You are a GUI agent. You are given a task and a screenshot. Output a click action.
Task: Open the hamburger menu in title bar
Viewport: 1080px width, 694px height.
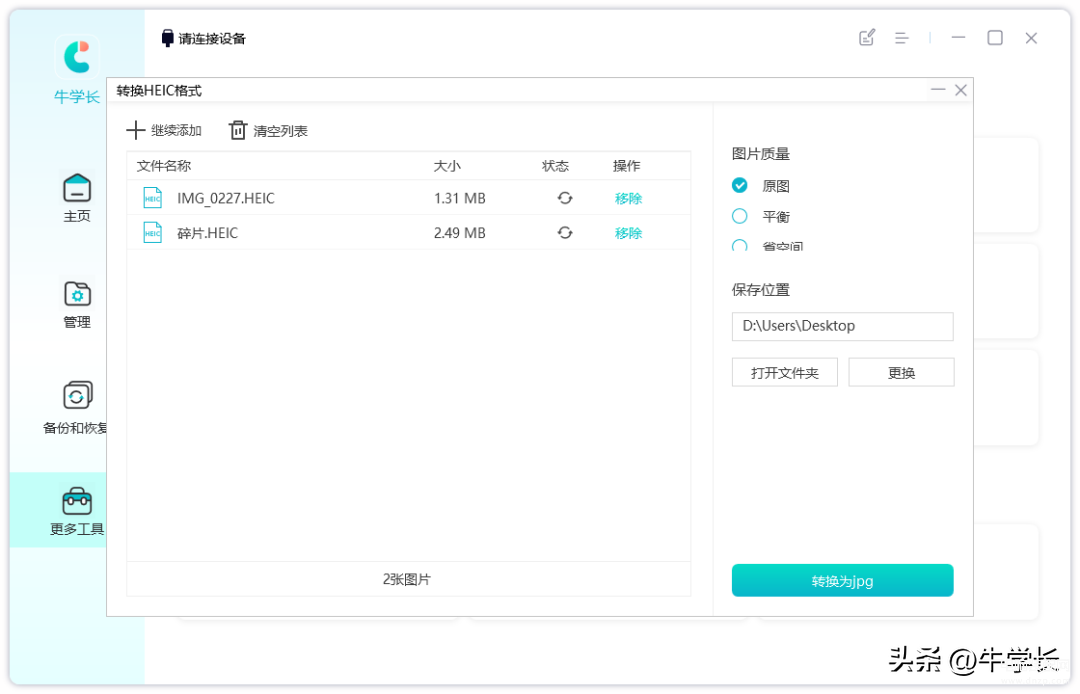click(901, 38)
